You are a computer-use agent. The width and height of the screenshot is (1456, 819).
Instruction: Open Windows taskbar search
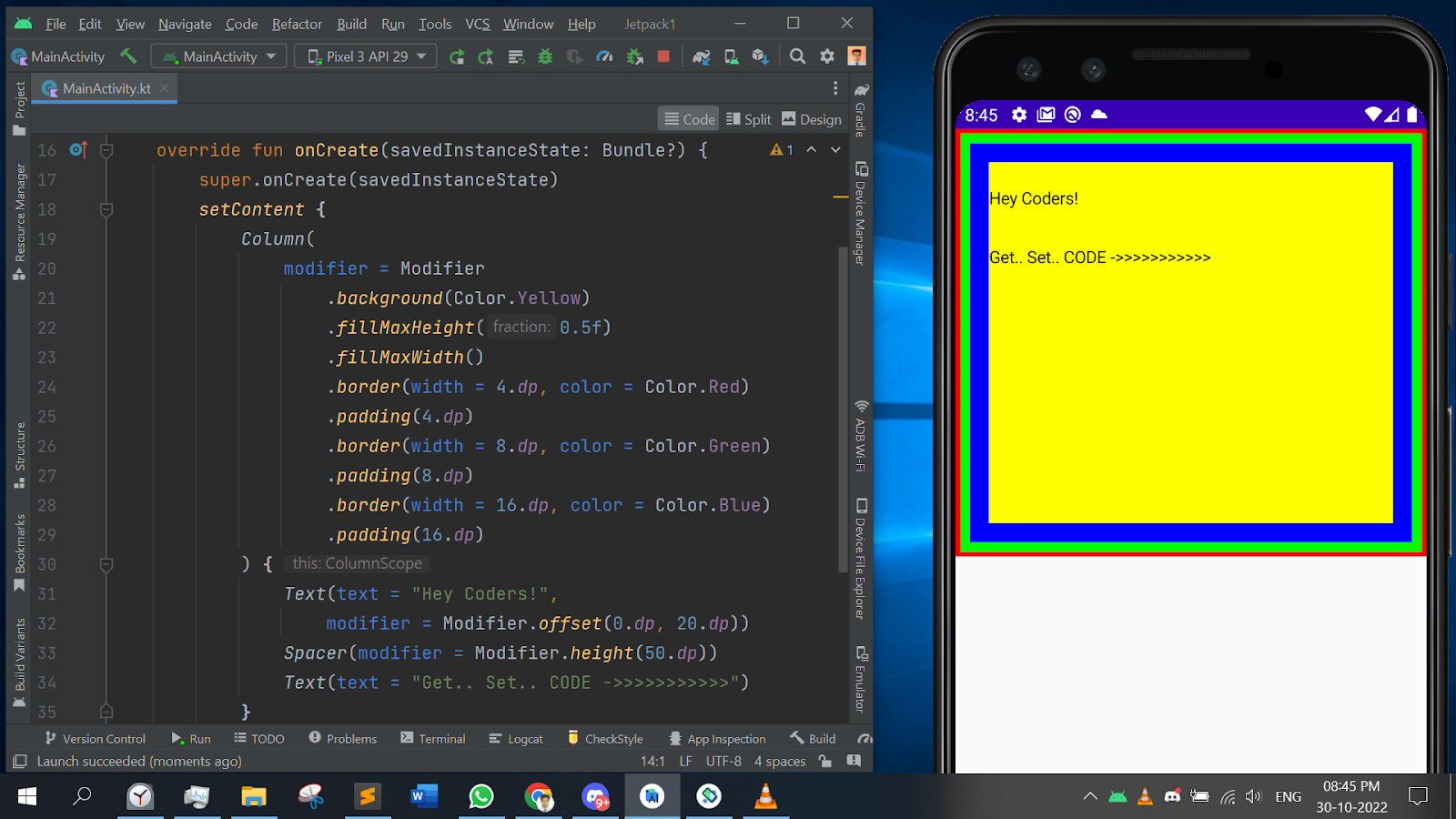pos(83,797)
